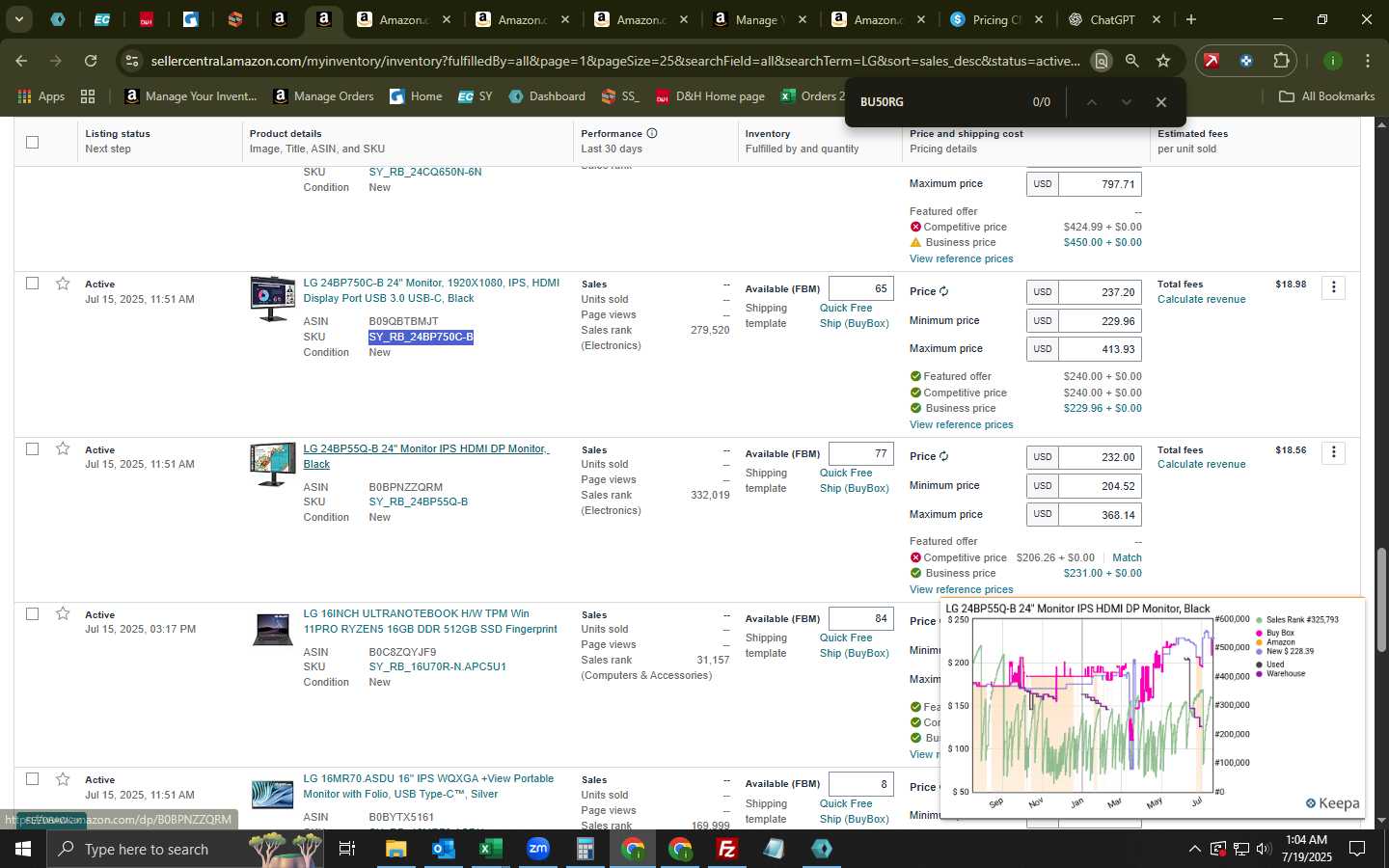The image size is (1389, 868).
Task: Click the page vertical scrollbar thumb
Action: pyautogui.click(x=1381, y=600)
